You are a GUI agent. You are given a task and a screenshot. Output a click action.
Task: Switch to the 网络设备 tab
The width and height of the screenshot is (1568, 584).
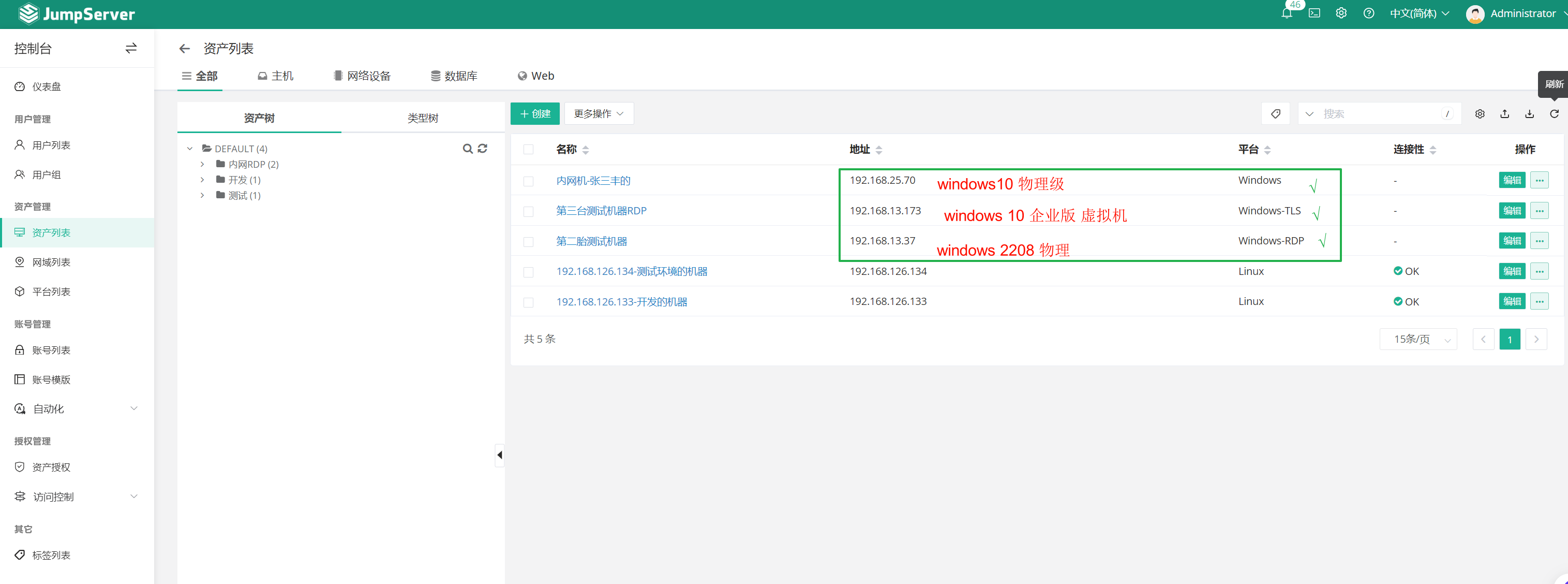click(x=362, y=76)
